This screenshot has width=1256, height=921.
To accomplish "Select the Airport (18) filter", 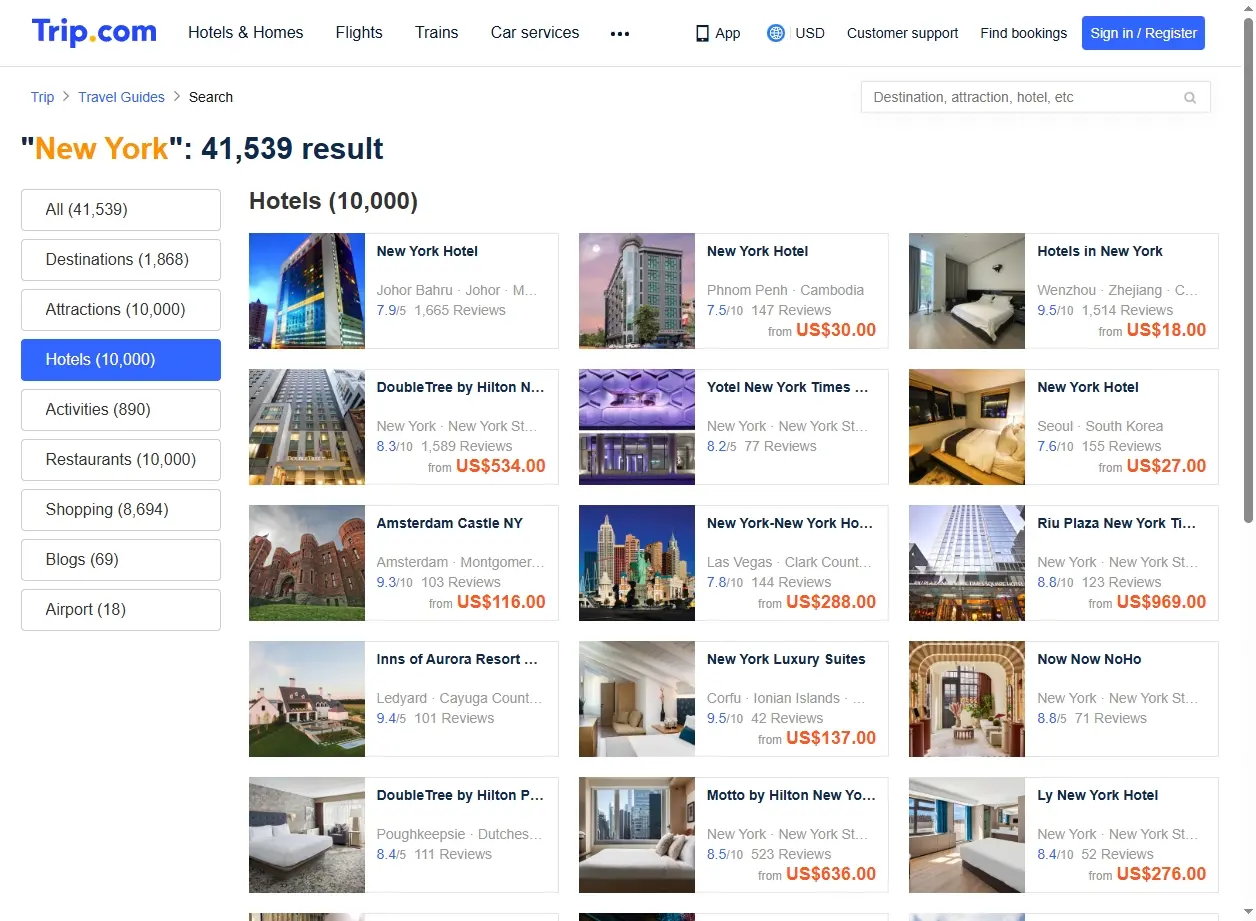I will (x=121, y=610).
